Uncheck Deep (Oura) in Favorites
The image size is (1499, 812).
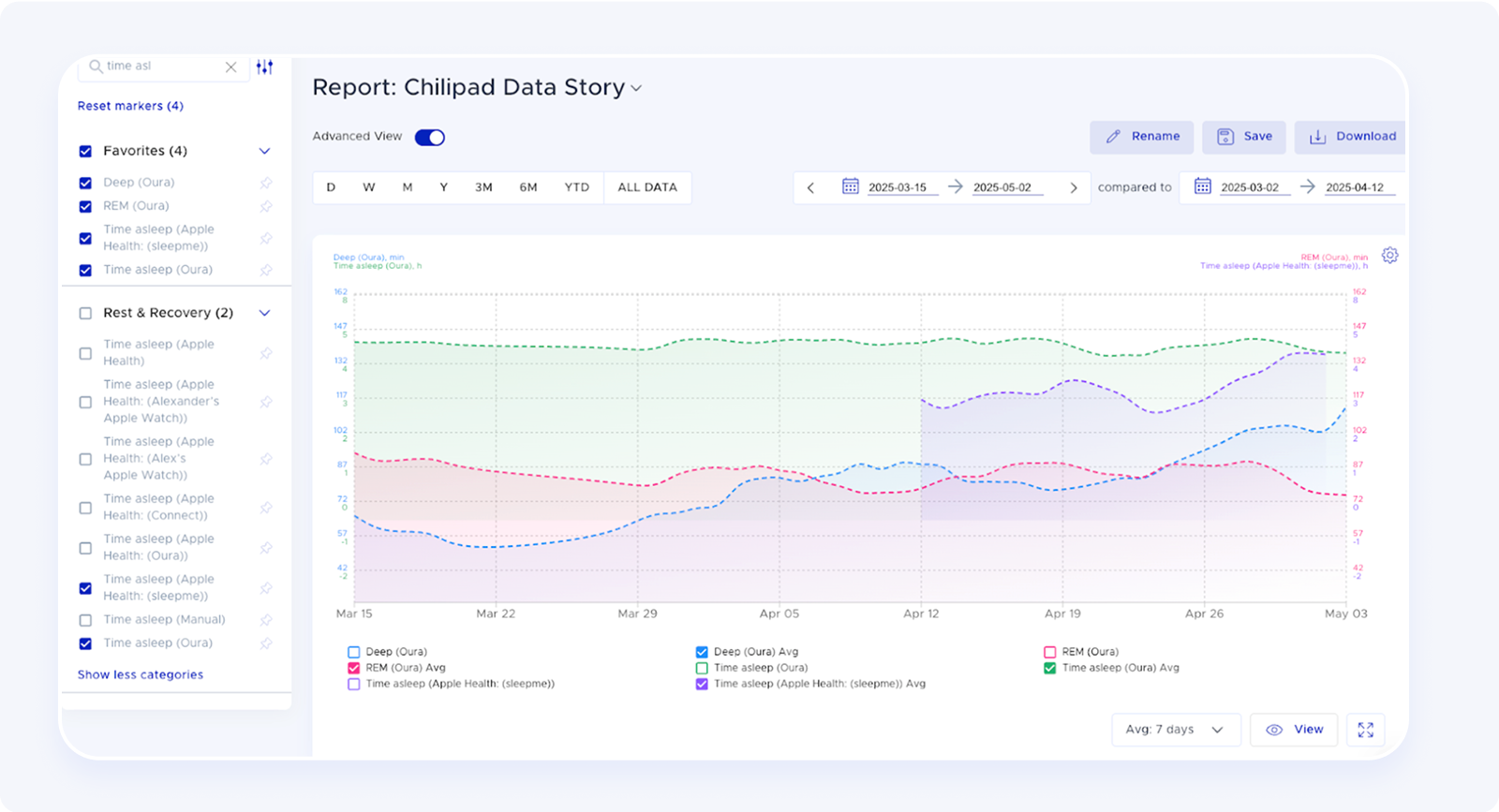click(85, 183)
